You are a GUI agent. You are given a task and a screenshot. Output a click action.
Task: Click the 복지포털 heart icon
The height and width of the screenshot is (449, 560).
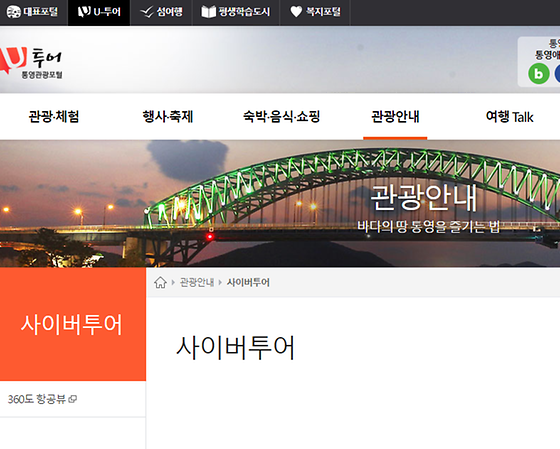[296, 12]
